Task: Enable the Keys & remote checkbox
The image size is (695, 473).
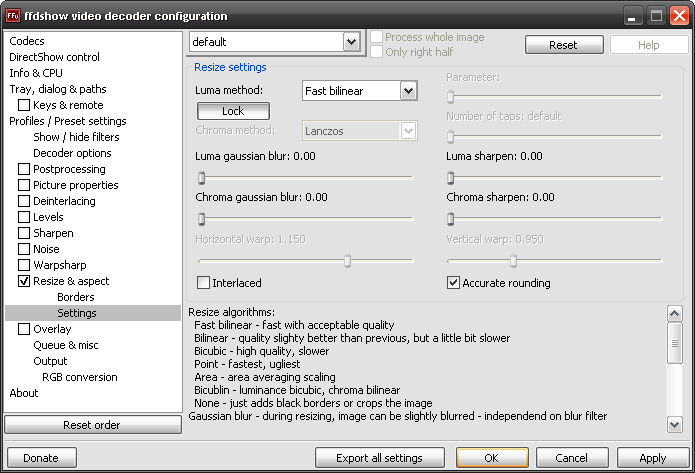Action: pos(24,105)
